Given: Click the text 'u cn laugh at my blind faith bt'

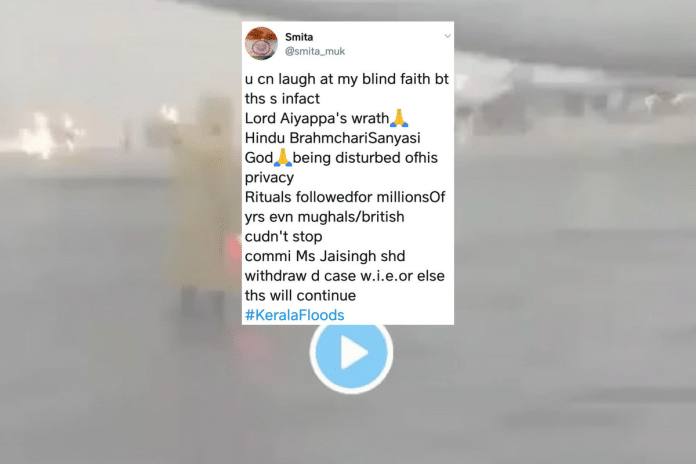Looking at the screenshot, I should (x=347, y=79).
